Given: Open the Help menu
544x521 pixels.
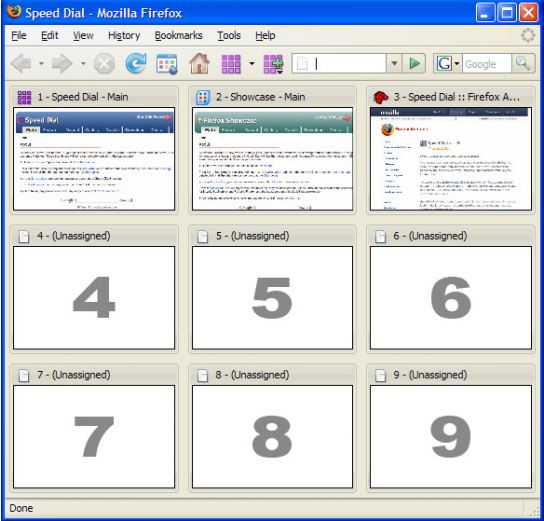Looking at the screenshot, I should 265,35.
